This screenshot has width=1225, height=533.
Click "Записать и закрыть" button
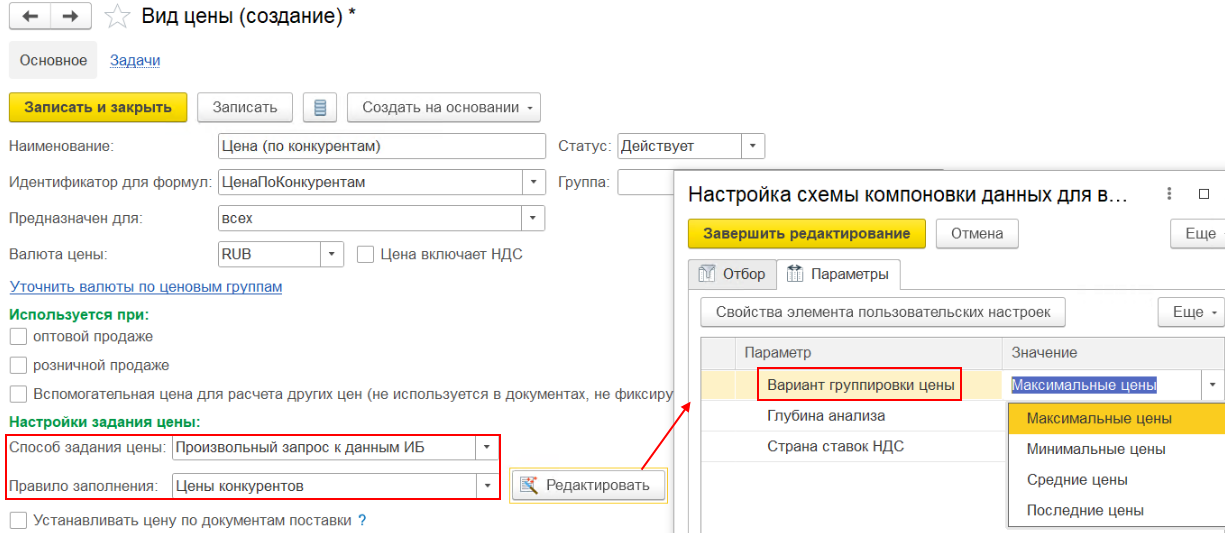pyautogui.click(x=98, y=107)
